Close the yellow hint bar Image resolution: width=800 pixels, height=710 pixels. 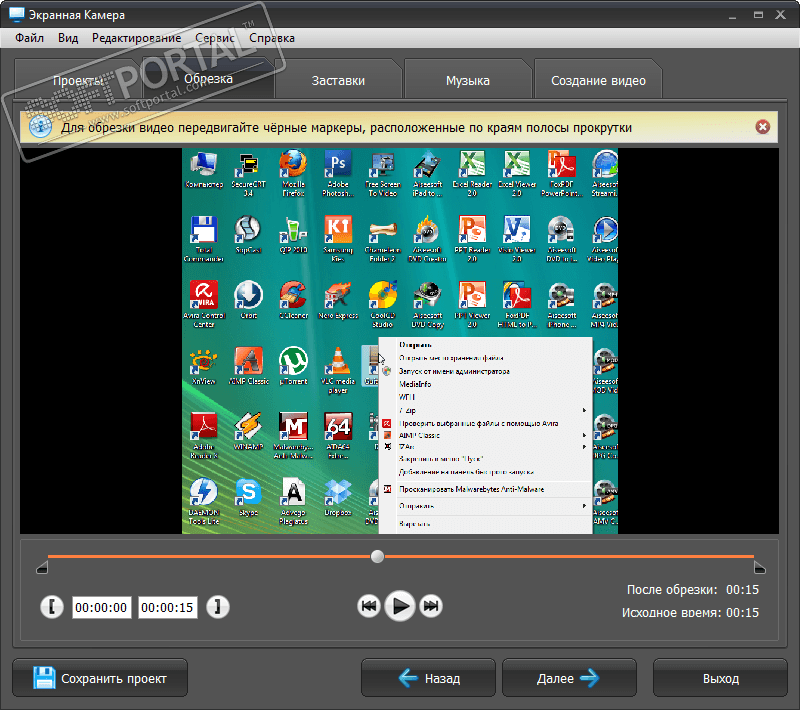[x=763, y=126]
